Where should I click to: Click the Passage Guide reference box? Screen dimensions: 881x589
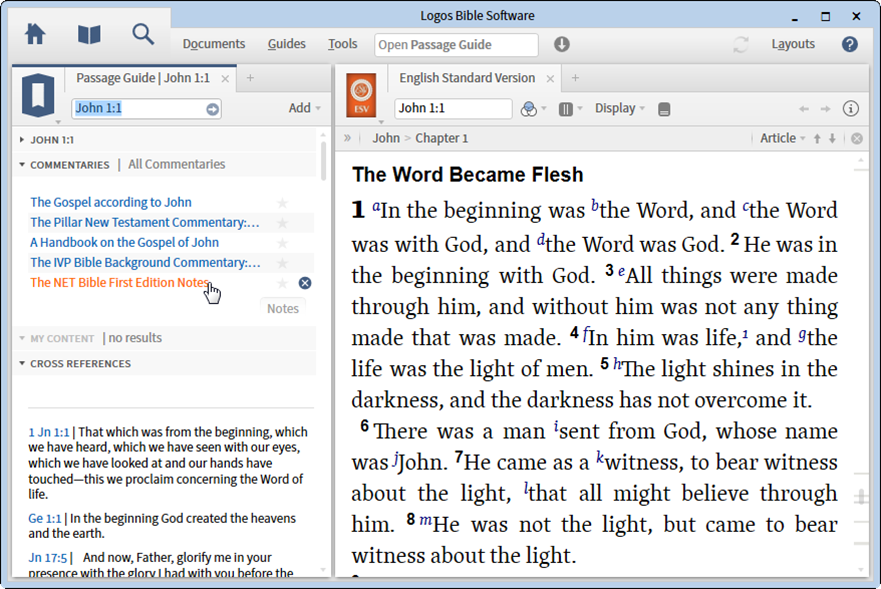pos(147,108)
